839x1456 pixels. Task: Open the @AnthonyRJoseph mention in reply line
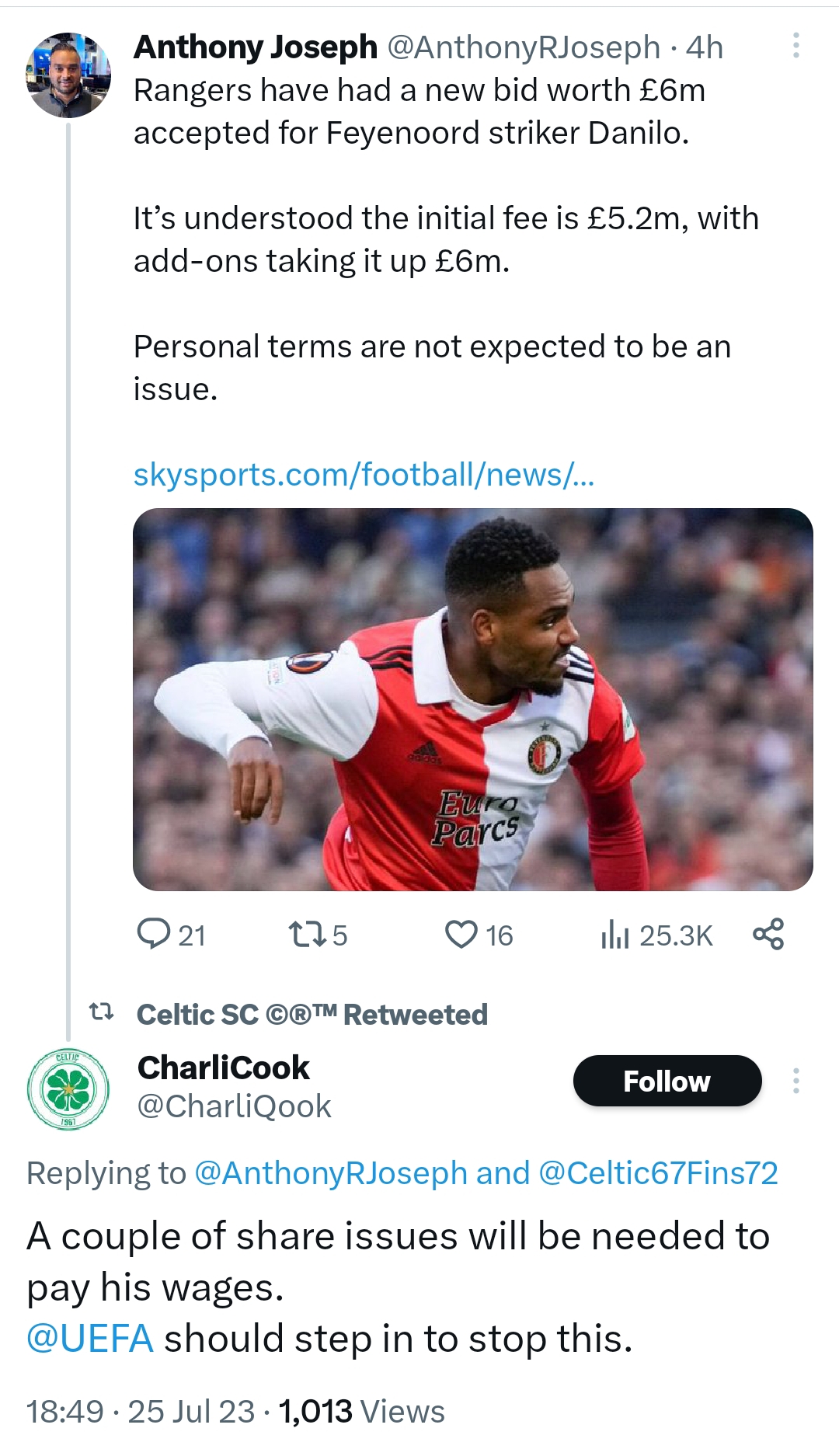coord(330,1172)
